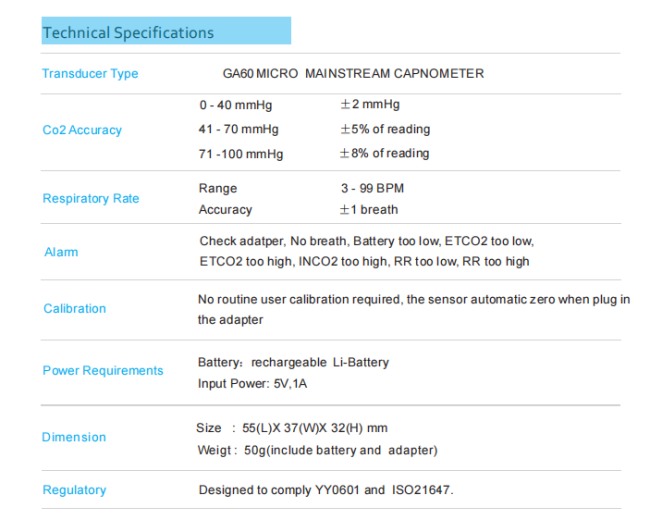The width and height of the screenshot is (650, 520).
Task: Select the Co2 Accuracy label
Action: (x=82, y=130)
